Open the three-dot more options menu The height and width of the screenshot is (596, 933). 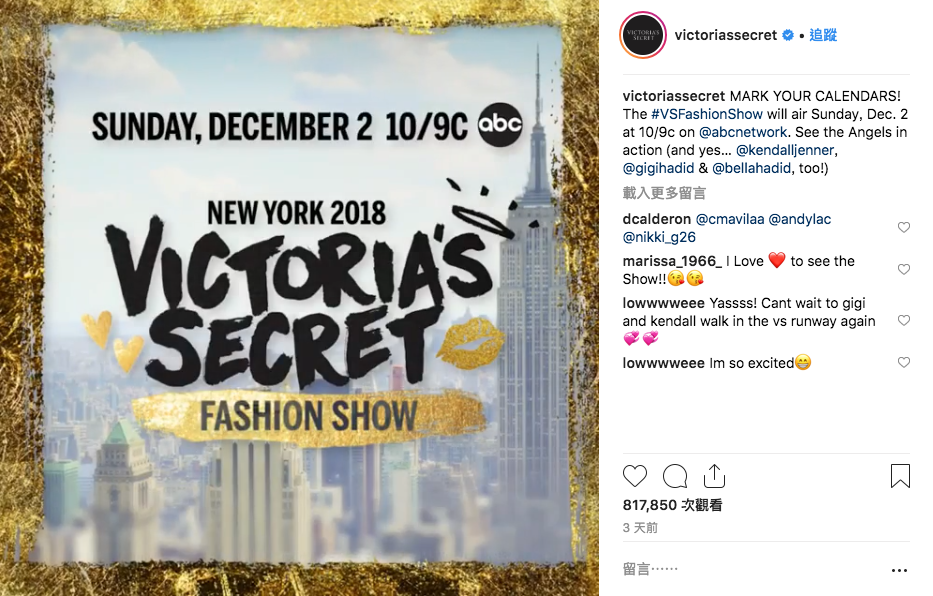click(899, 570)
